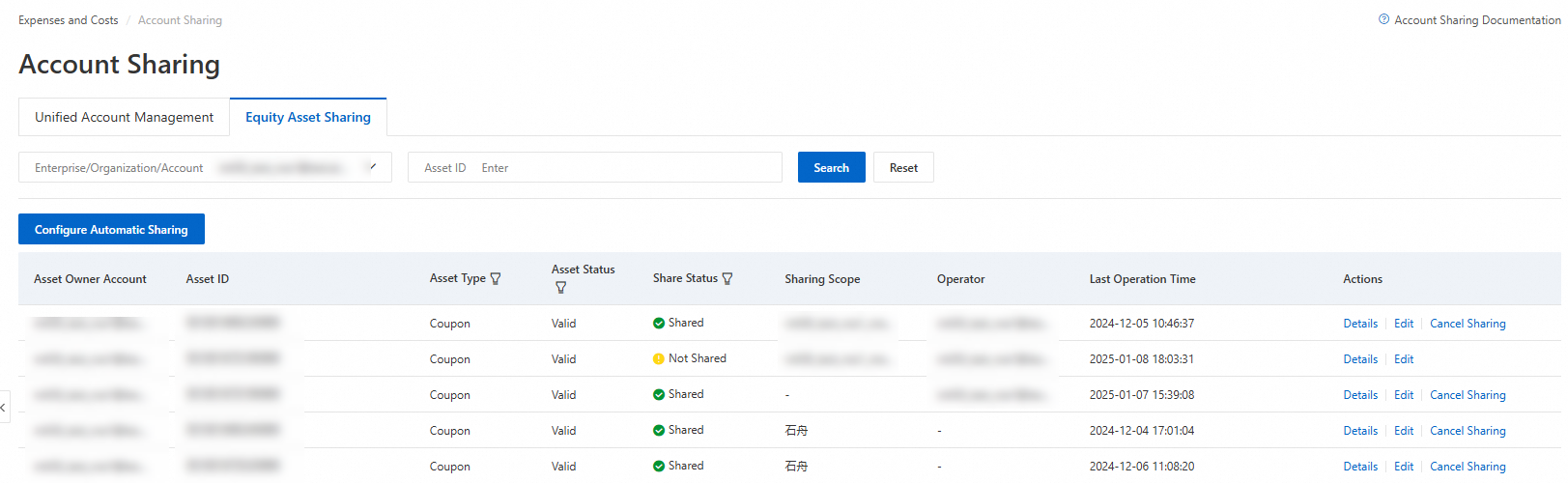The image size is (1568, 483).
Task: Edit the 2025-01-07 15:39:08 row
Action: pos(1404,395)
